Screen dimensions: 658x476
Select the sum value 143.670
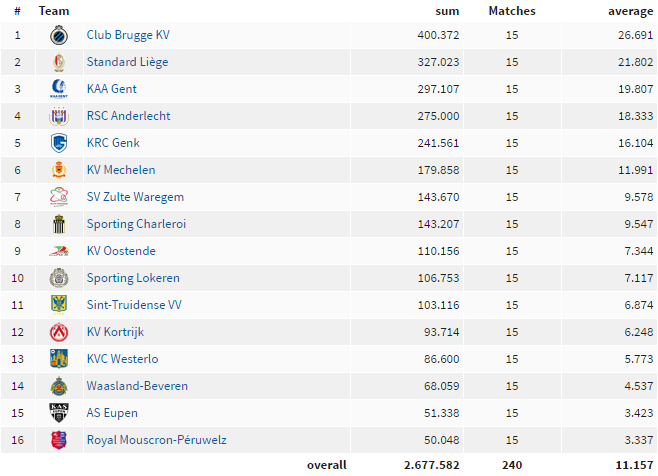(438, 197)
